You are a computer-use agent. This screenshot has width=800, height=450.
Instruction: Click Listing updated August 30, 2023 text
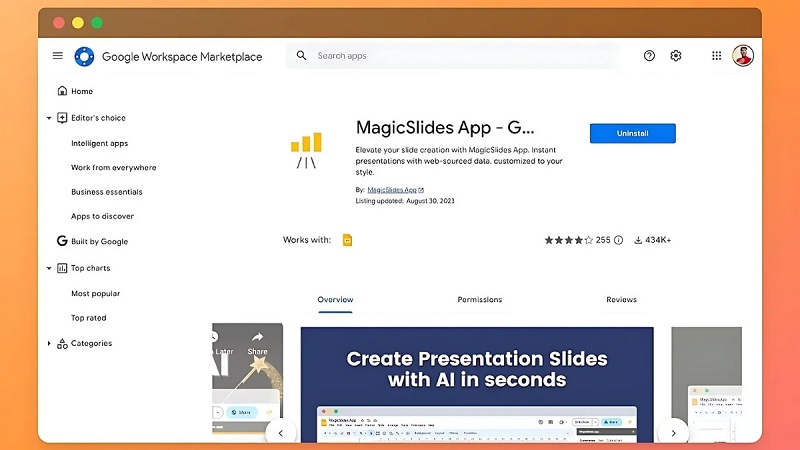[x=405, y=201]
